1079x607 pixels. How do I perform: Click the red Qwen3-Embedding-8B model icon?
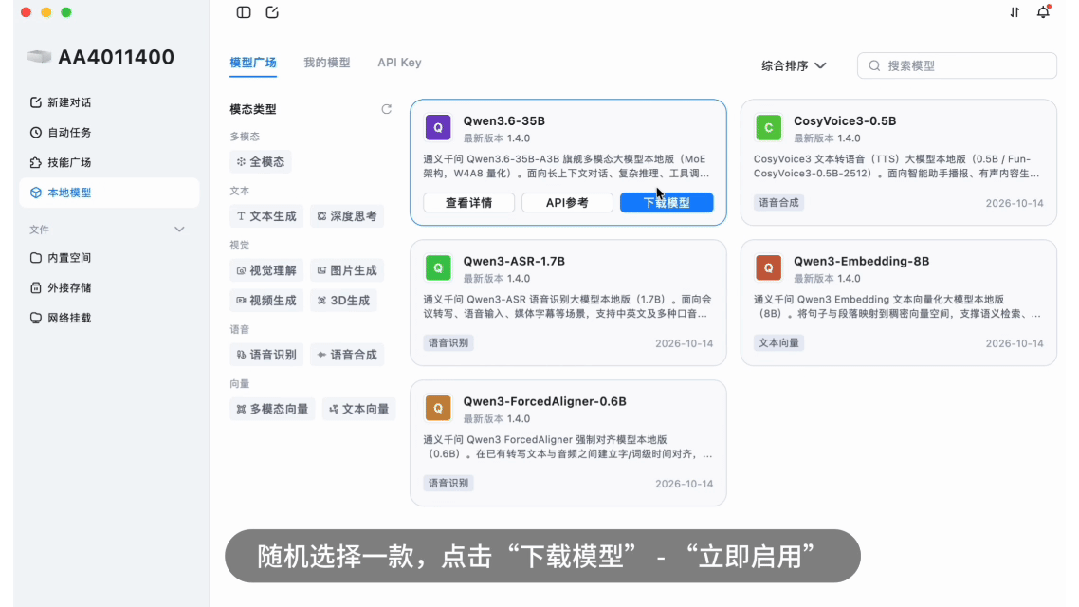[769, 268]
